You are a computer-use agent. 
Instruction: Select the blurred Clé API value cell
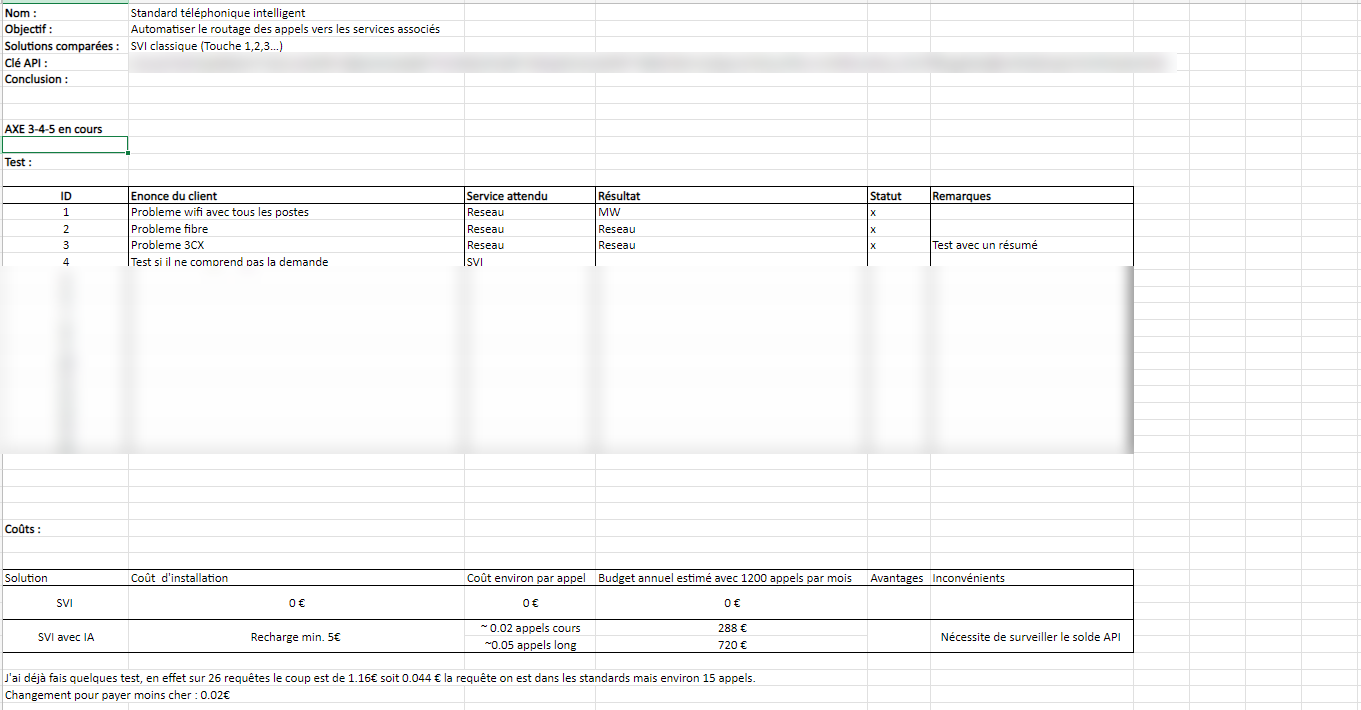[x=648, y=63]
